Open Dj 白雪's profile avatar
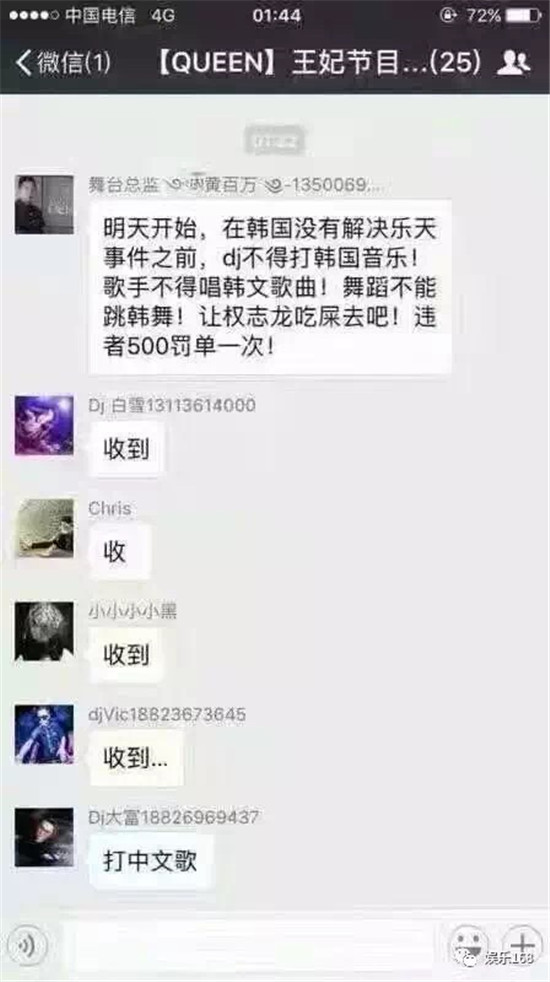 click(x=44, y=425)
